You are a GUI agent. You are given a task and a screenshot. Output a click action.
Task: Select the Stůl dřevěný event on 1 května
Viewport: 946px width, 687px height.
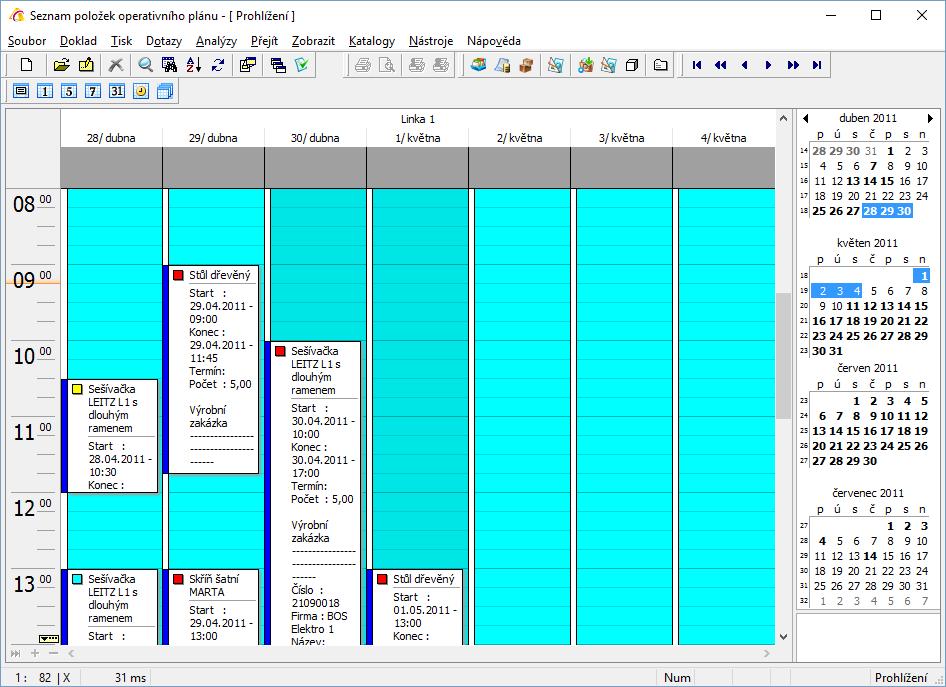click(x=415, y=607)
